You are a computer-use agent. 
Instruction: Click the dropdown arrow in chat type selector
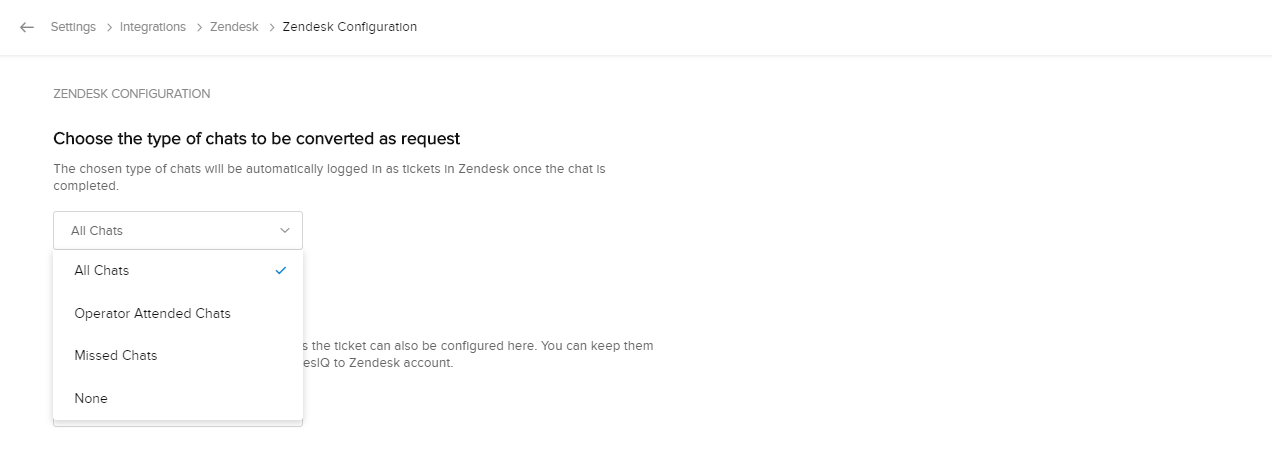285,230
